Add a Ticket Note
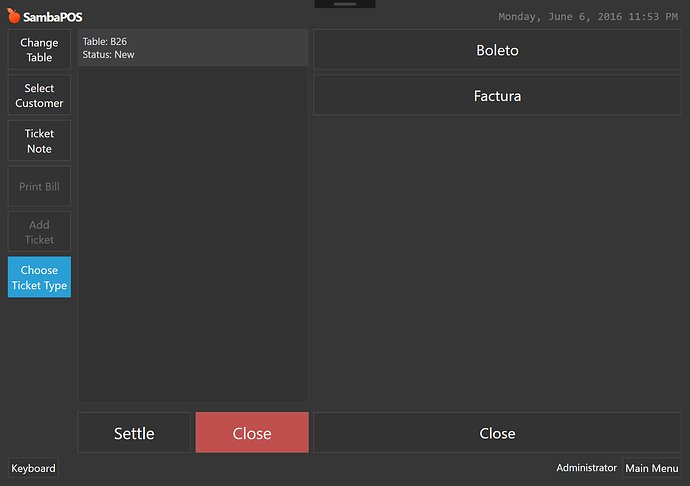This screenshot has width=690, height=486. coord(39,141)
